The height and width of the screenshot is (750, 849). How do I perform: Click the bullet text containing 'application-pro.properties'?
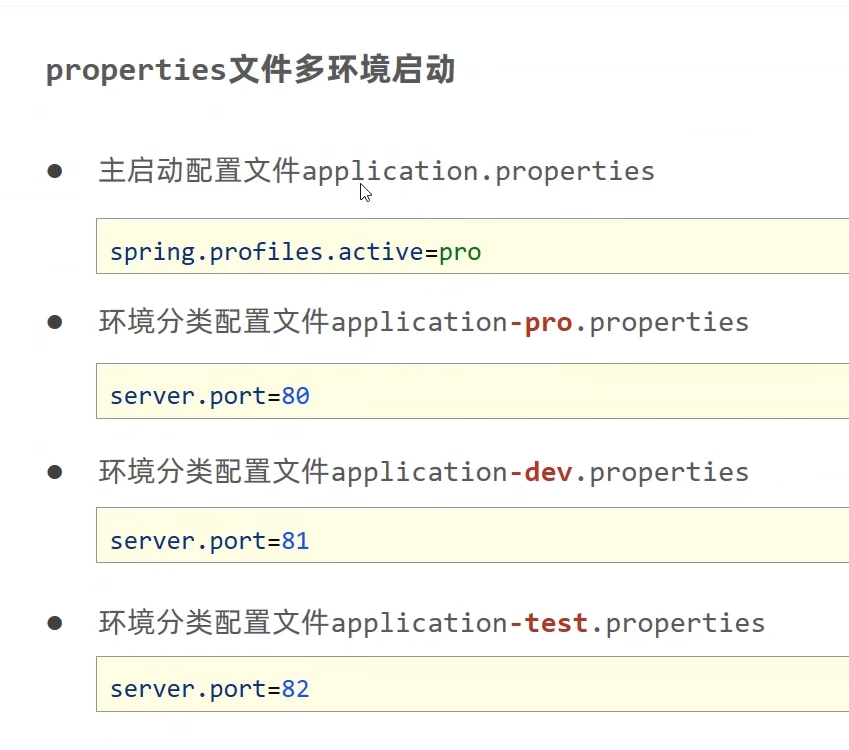tap(423, 322)
